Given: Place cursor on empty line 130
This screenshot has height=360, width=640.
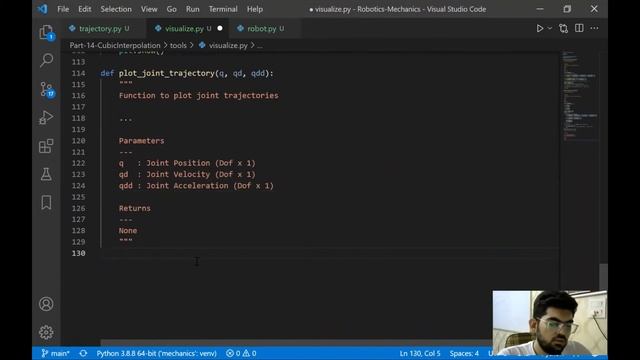Looking at the screenshot, I should click(330, 253).
